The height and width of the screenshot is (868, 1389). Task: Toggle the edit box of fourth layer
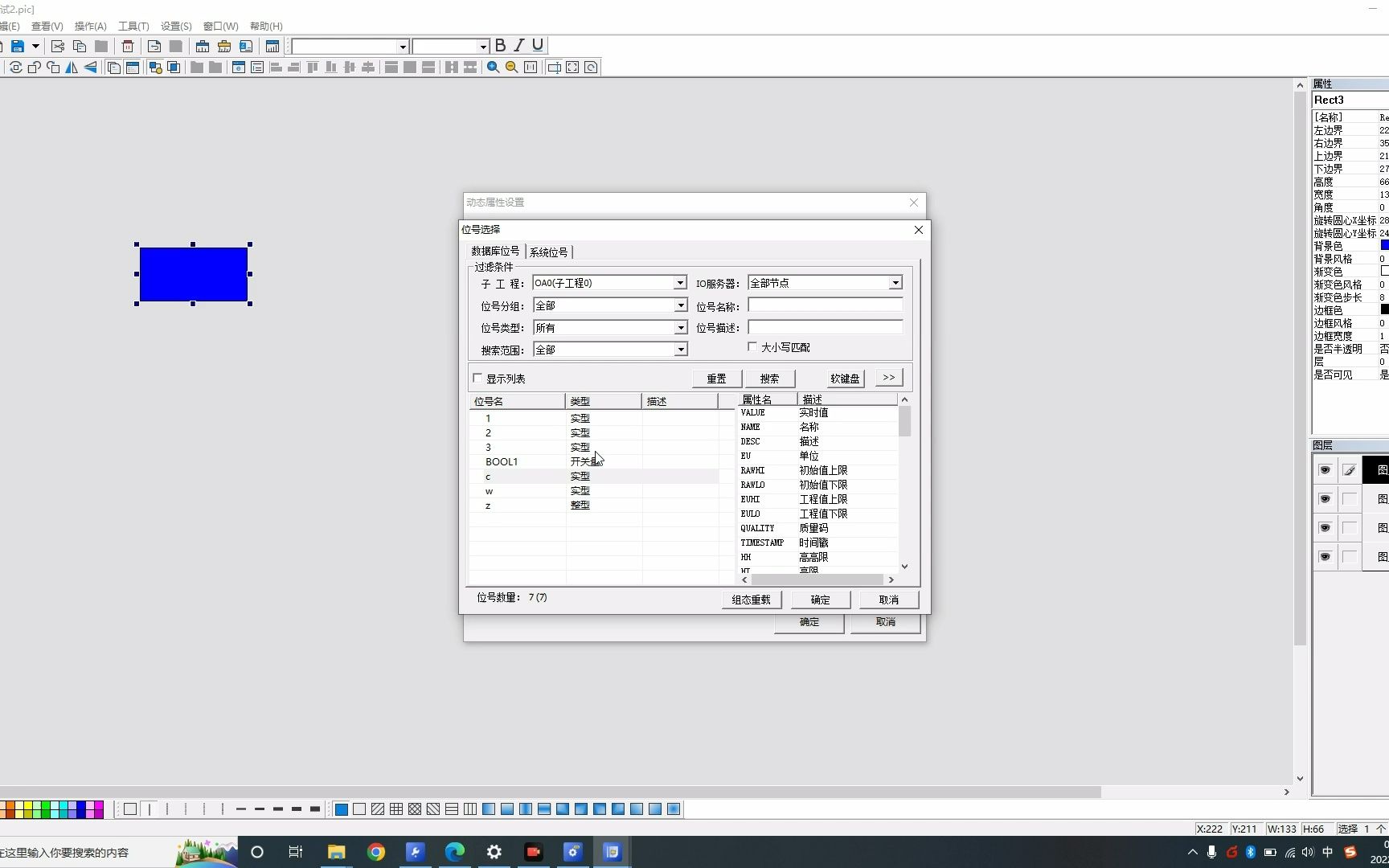click(1350, 557)
